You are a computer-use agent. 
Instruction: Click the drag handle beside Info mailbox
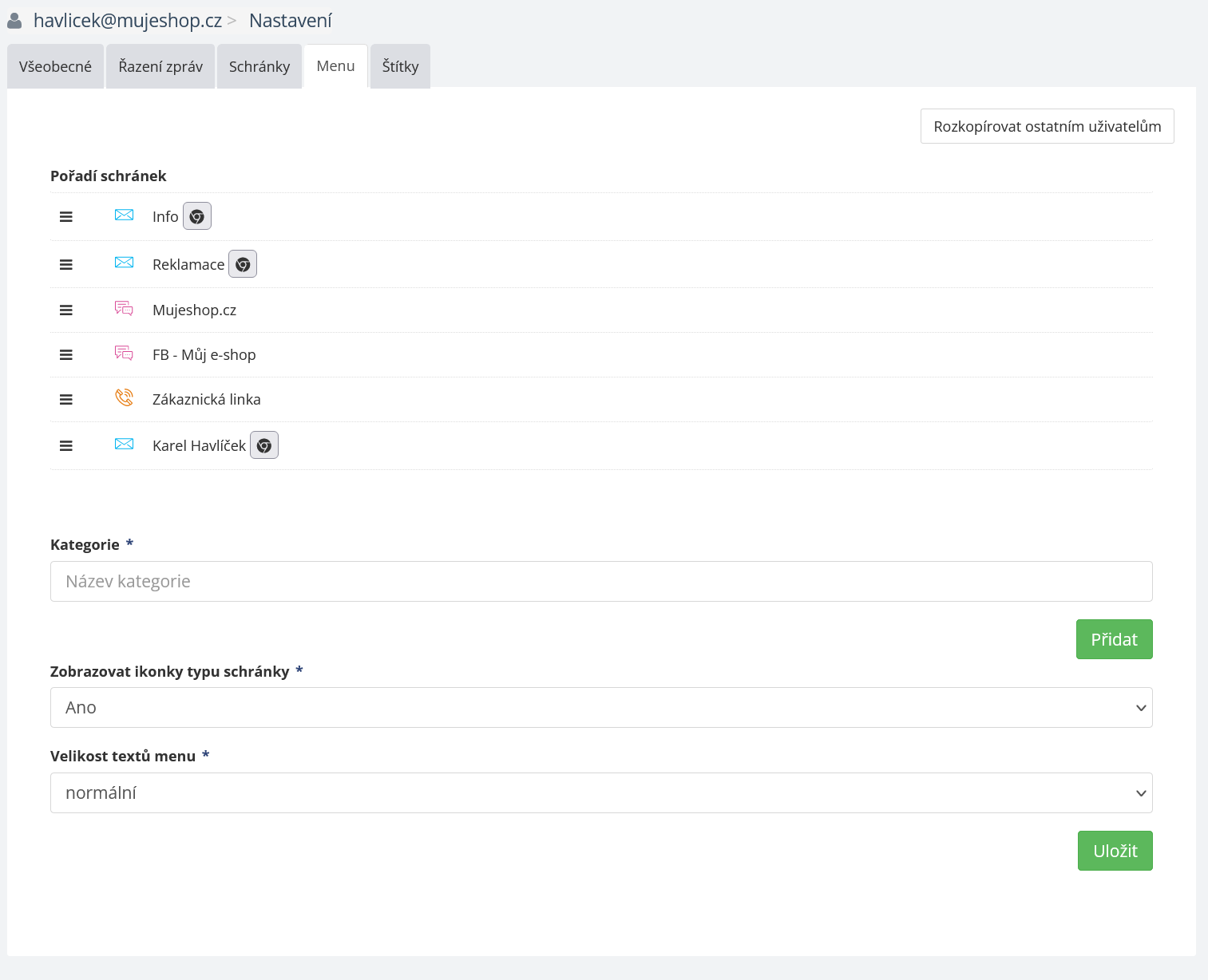pos(66,217)
